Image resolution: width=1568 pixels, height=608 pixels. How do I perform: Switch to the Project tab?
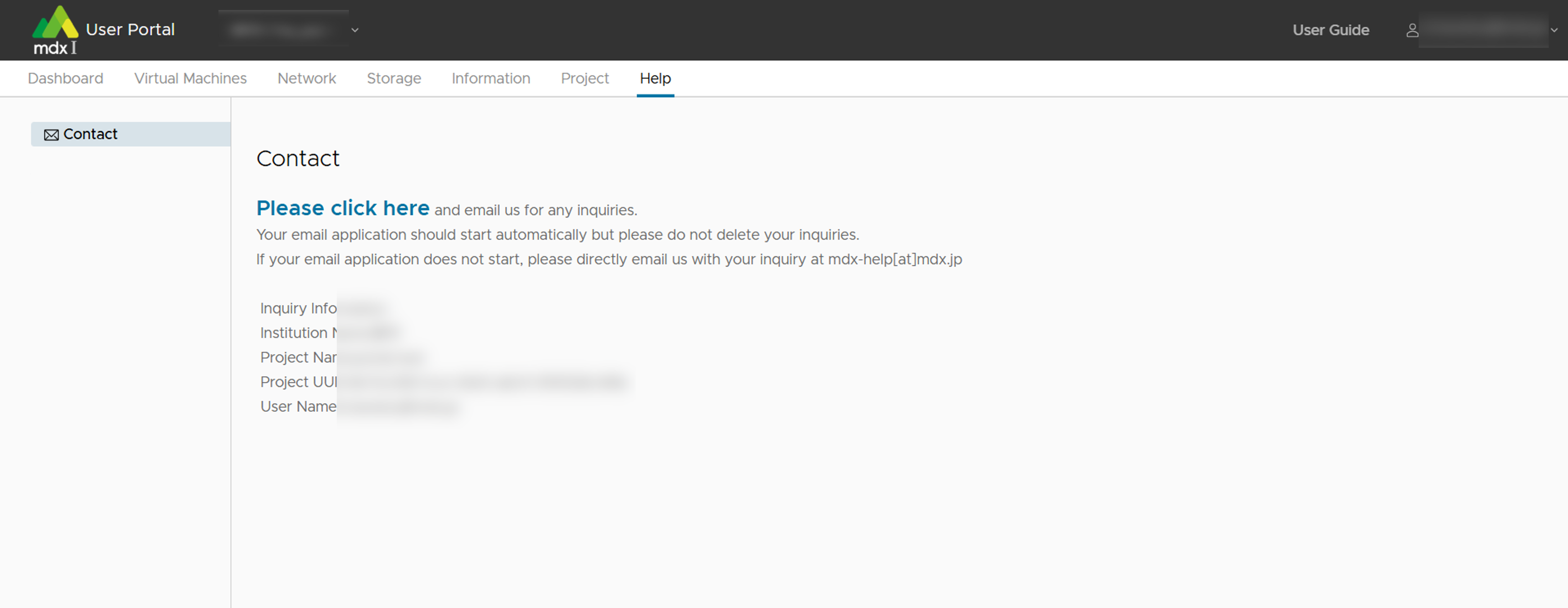click(584, 78)
